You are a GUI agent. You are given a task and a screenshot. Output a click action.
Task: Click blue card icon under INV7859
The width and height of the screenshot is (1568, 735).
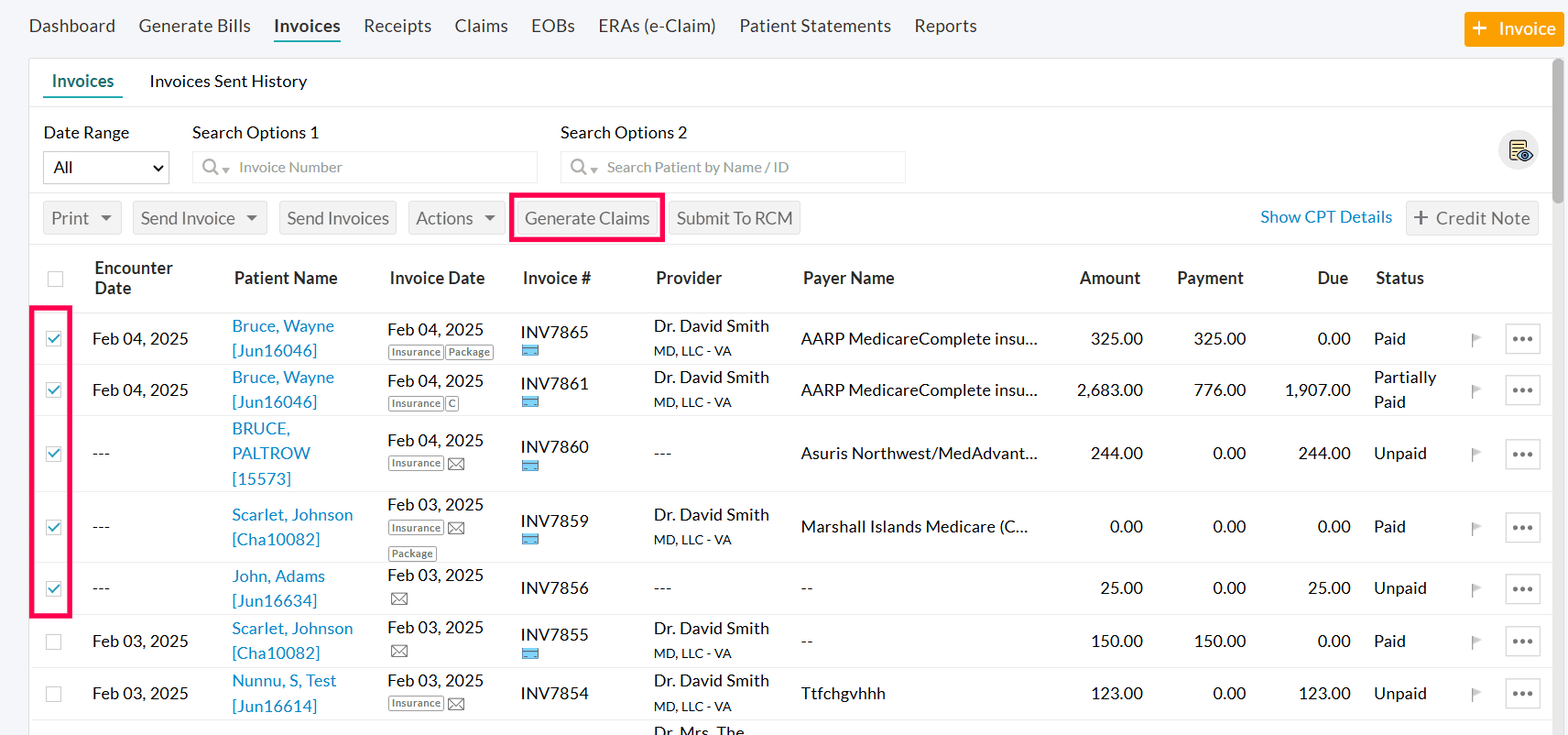[x=530, y=540]
